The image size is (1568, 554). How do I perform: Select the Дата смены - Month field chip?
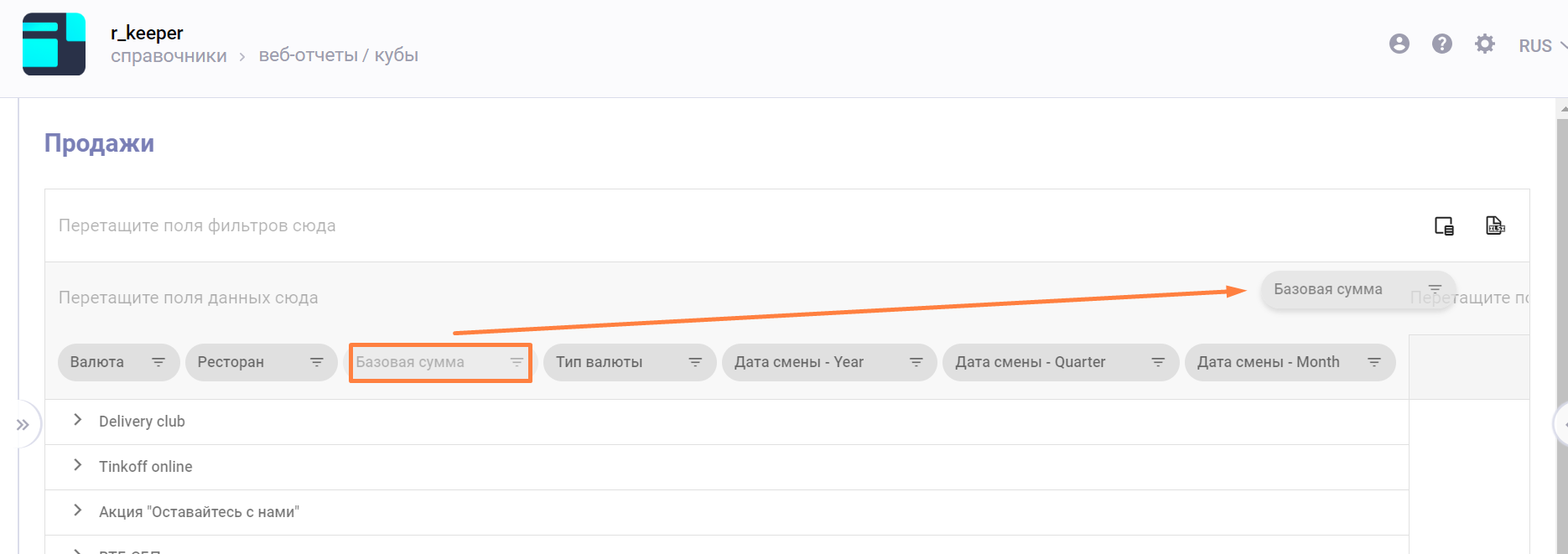(x=1268, y=362)
